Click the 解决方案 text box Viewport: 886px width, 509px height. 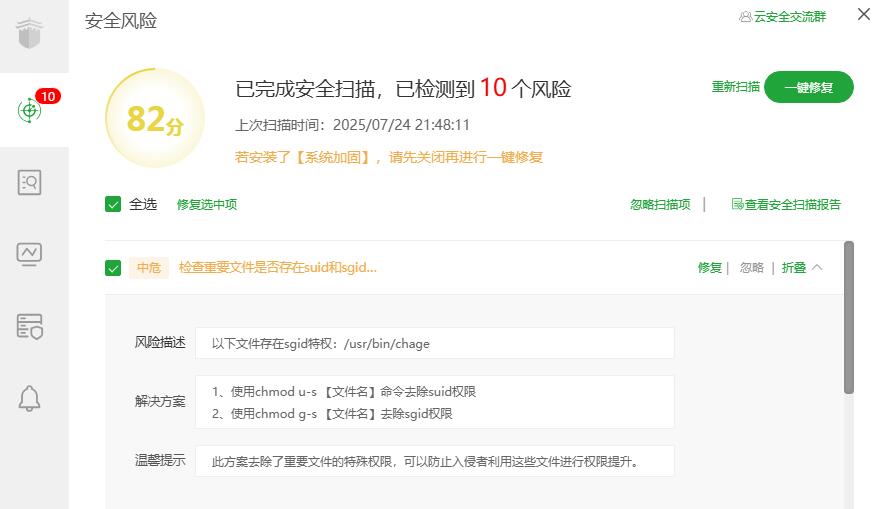(x=435, y=402)
